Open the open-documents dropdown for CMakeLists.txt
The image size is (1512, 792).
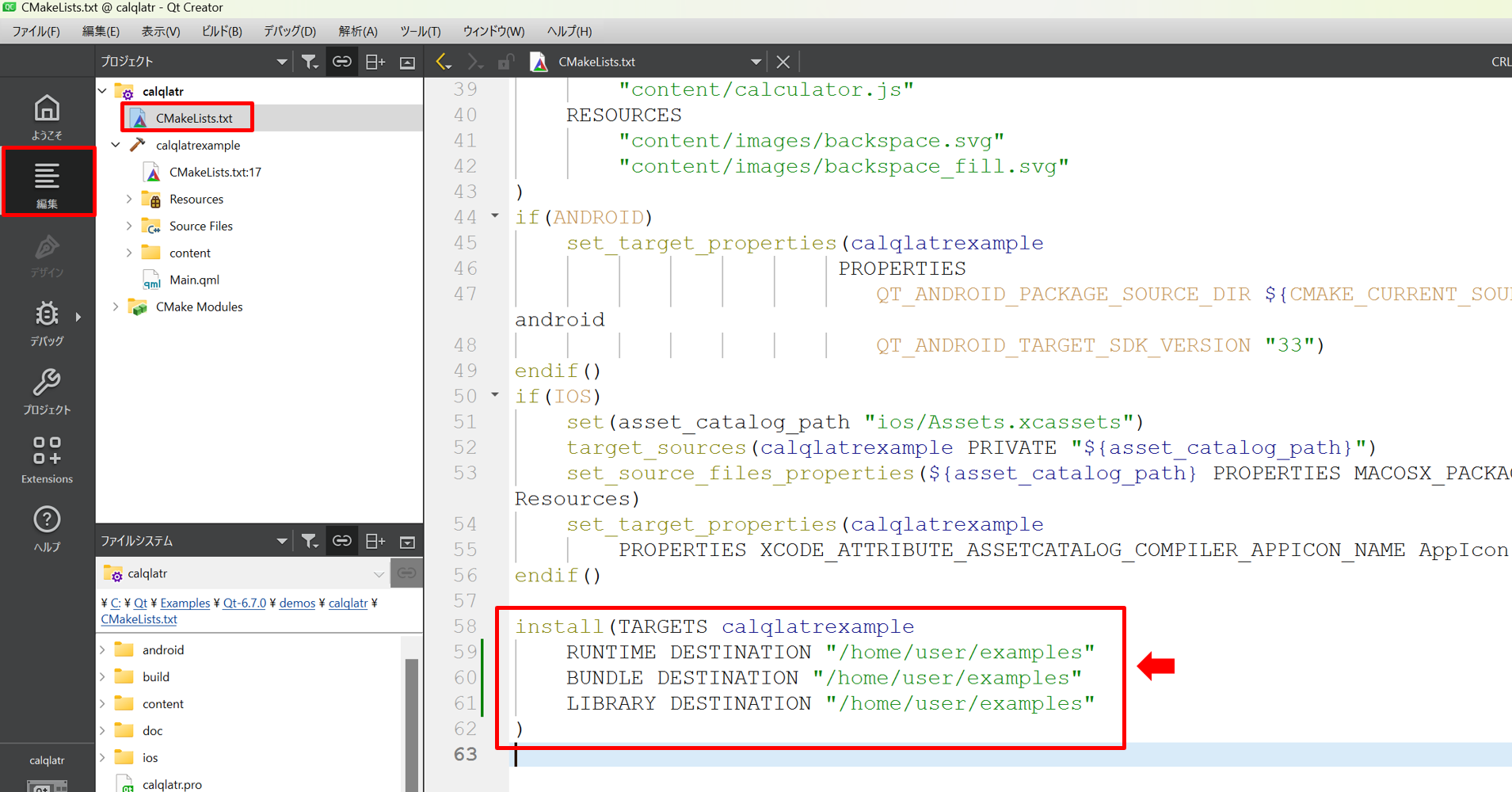[756, 62]
